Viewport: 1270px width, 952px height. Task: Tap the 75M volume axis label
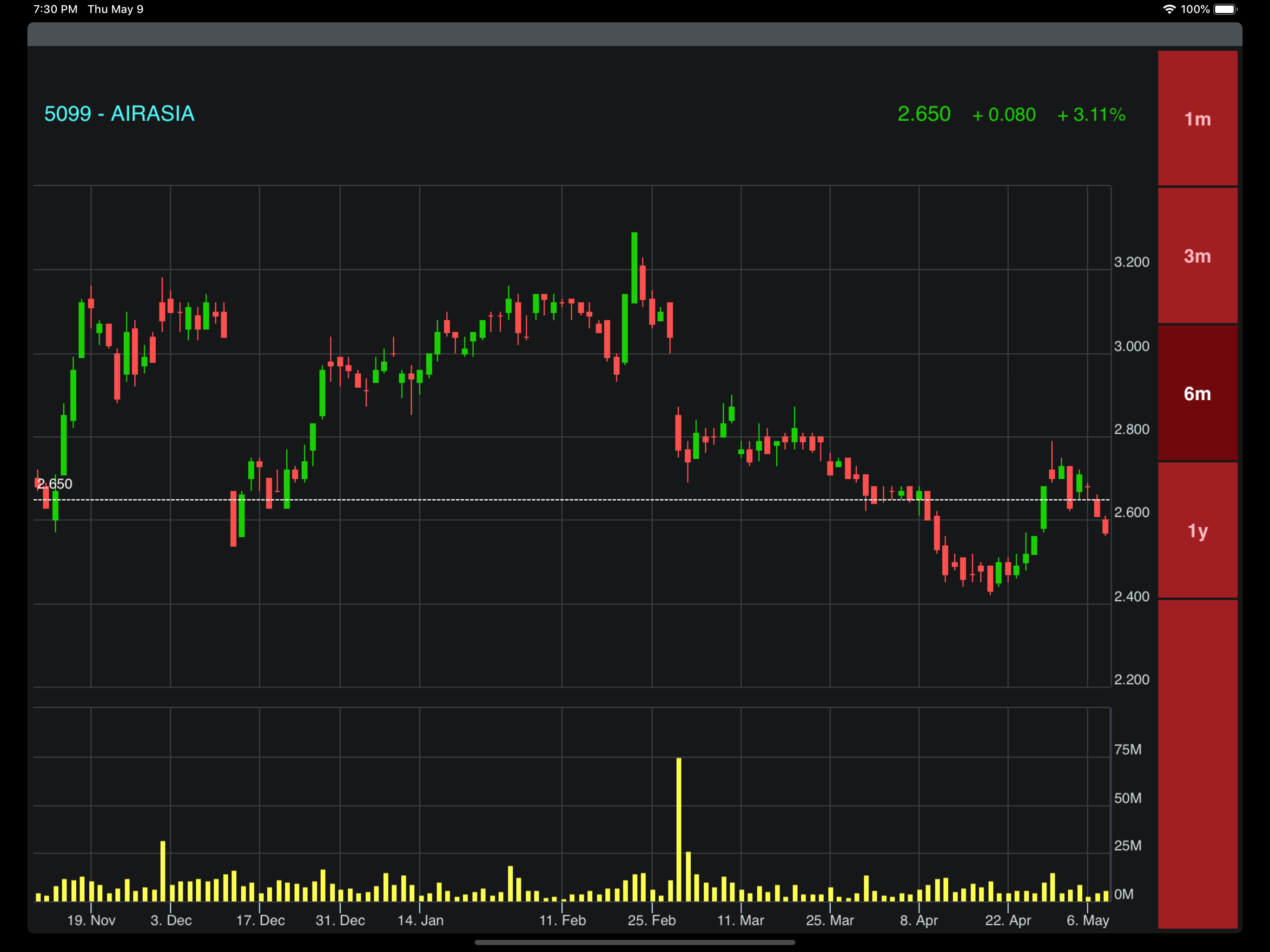click(1128, 749)
